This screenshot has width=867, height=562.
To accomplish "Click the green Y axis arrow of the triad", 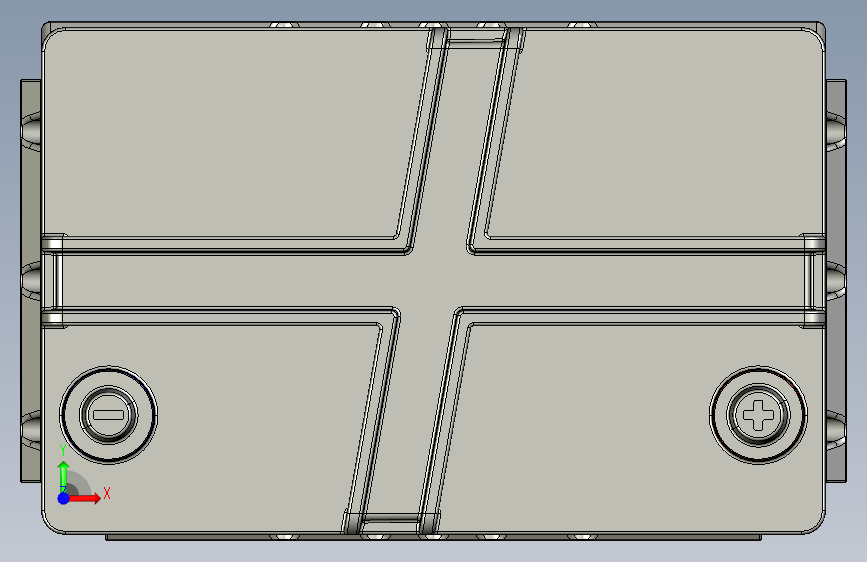I will tap(64, 477).
